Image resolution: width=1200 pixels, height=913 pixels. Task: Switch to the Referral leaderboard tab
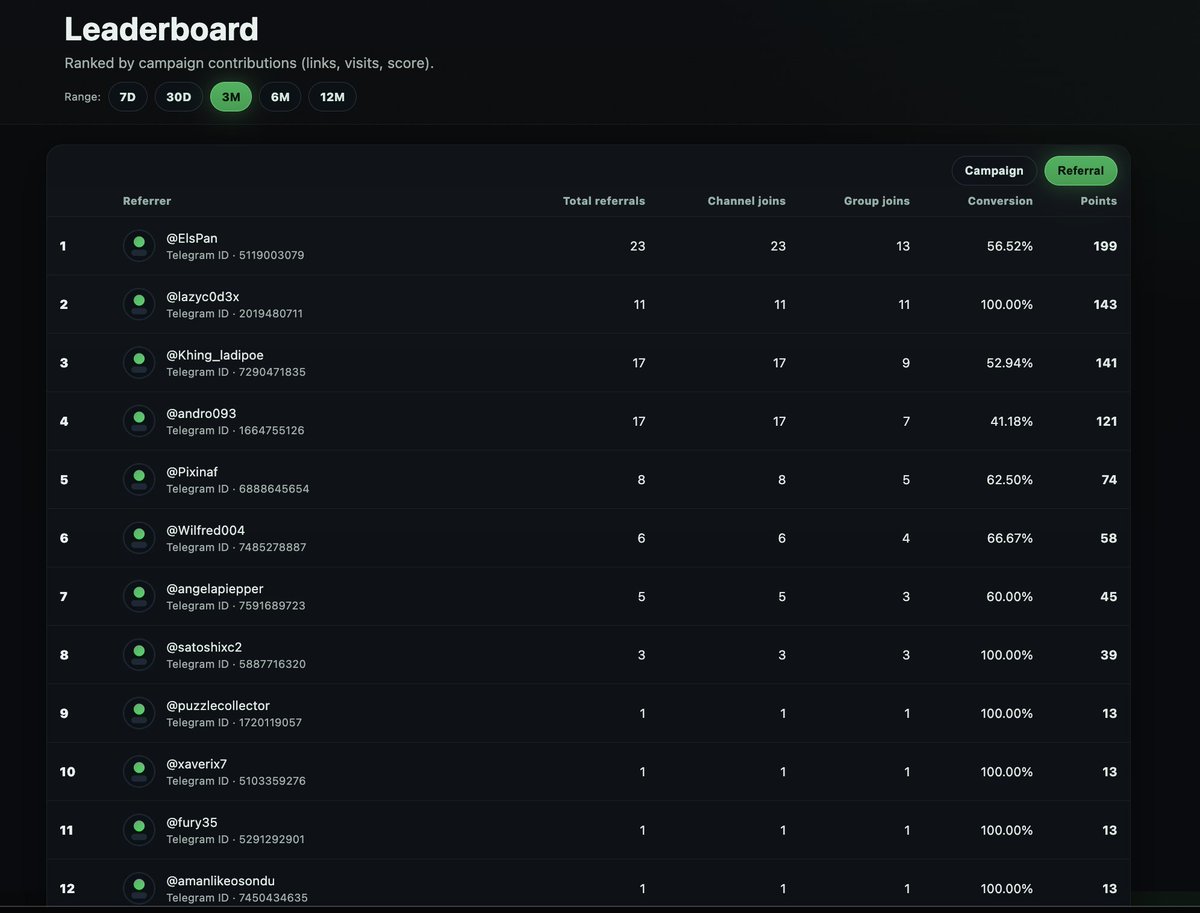pyautogui.click(x=1081, y=171)
